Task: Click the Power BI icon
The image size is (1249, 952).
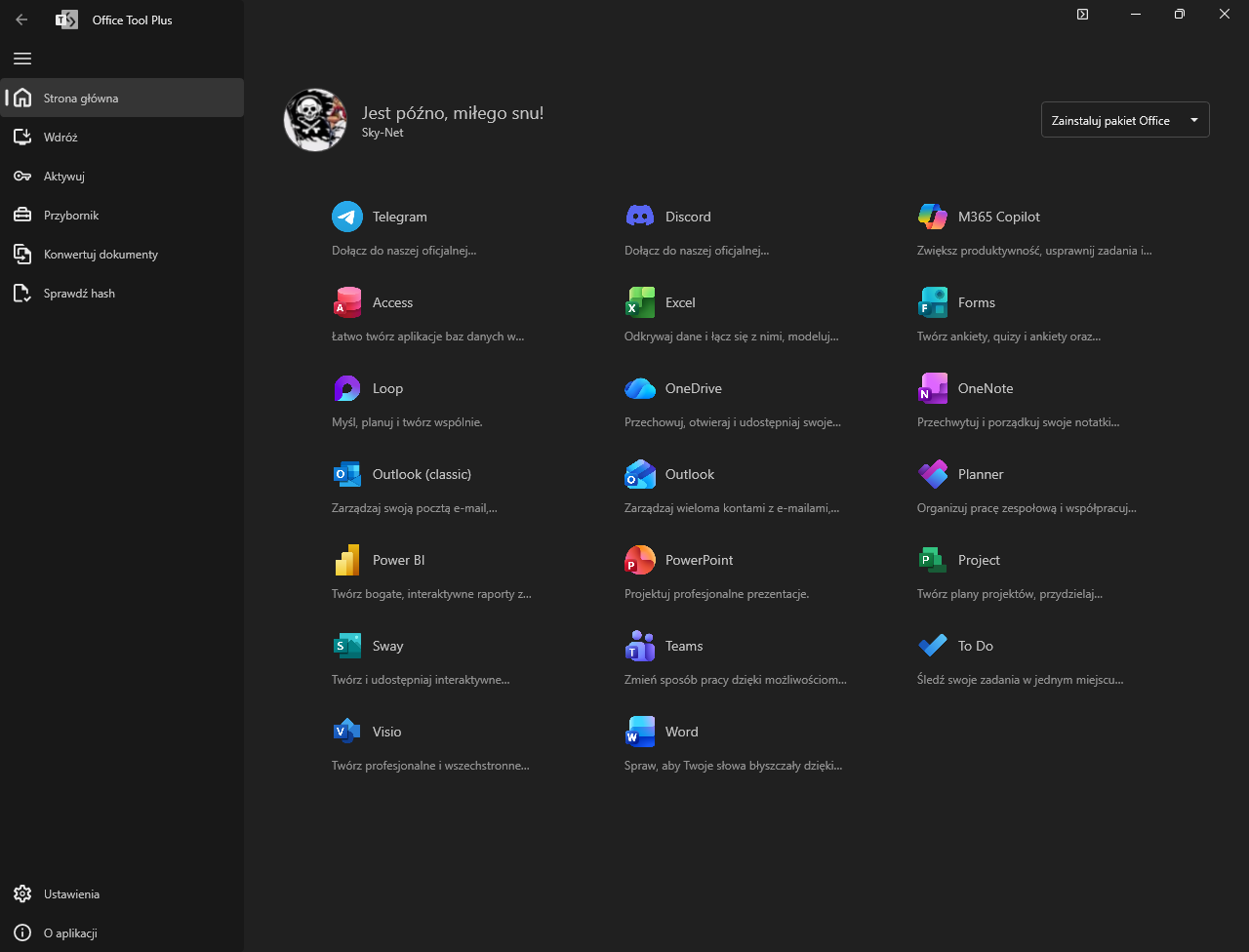Action: tap(347, 560)
